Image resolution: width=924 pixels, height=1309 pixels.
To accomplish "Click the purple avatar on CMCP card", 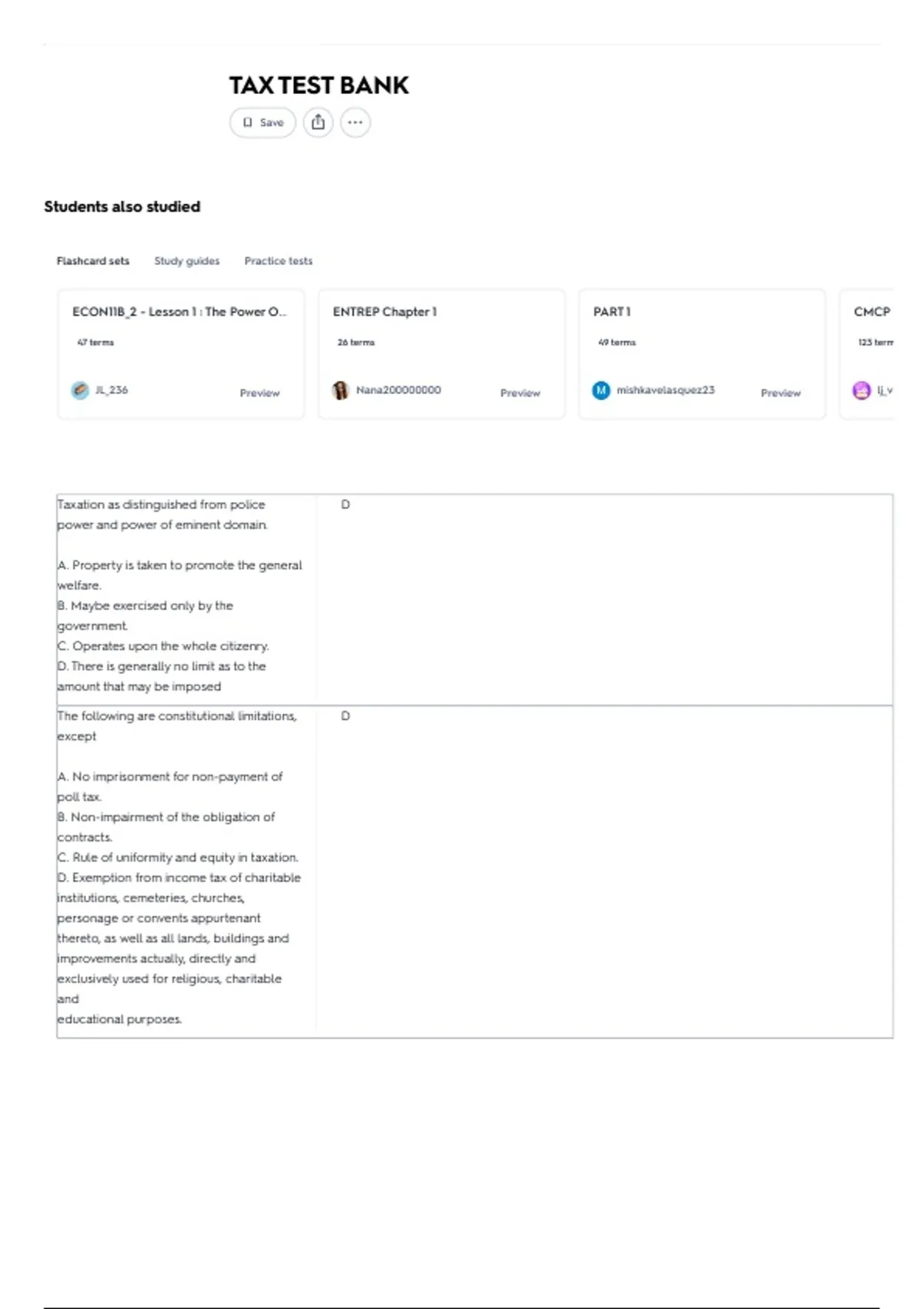I will click(x=862, y=390).
